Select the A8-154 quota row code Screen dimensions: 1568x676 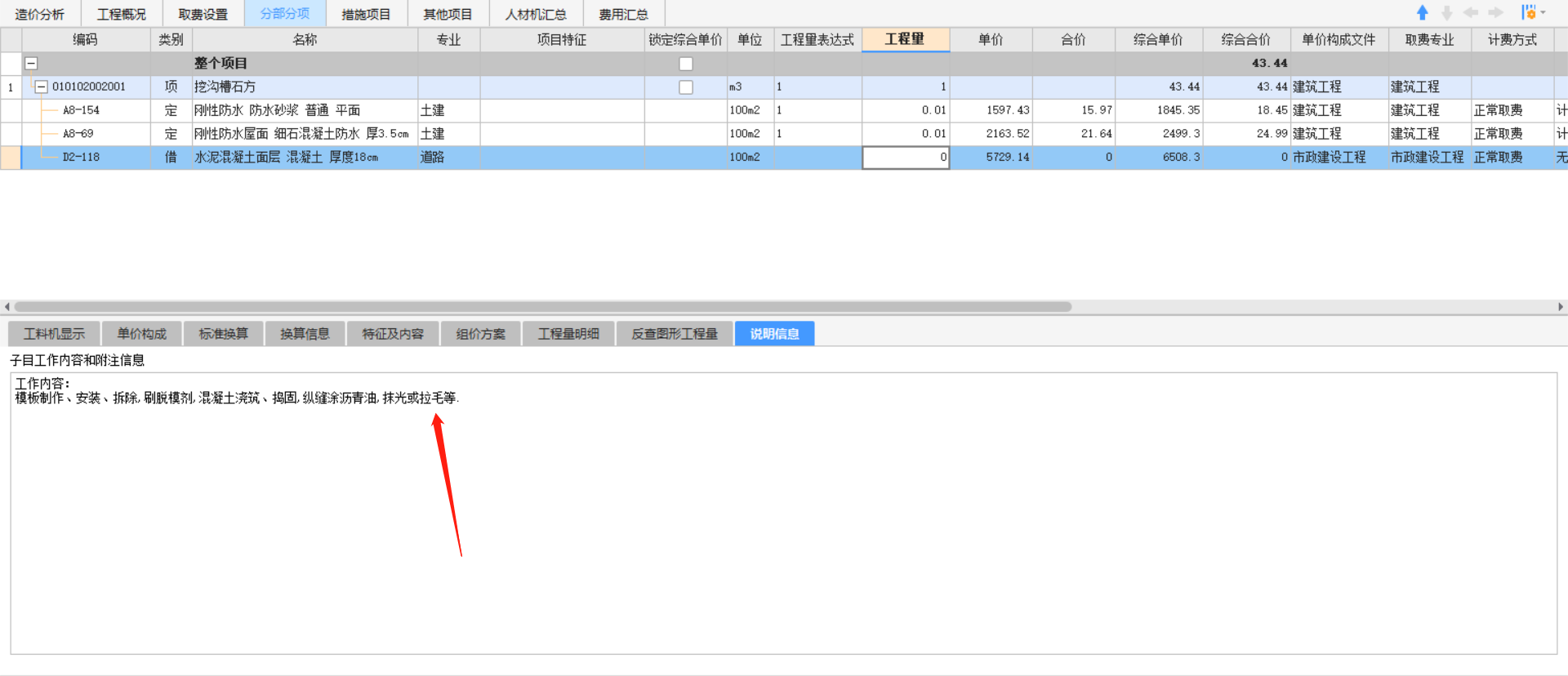click(82, 110)
